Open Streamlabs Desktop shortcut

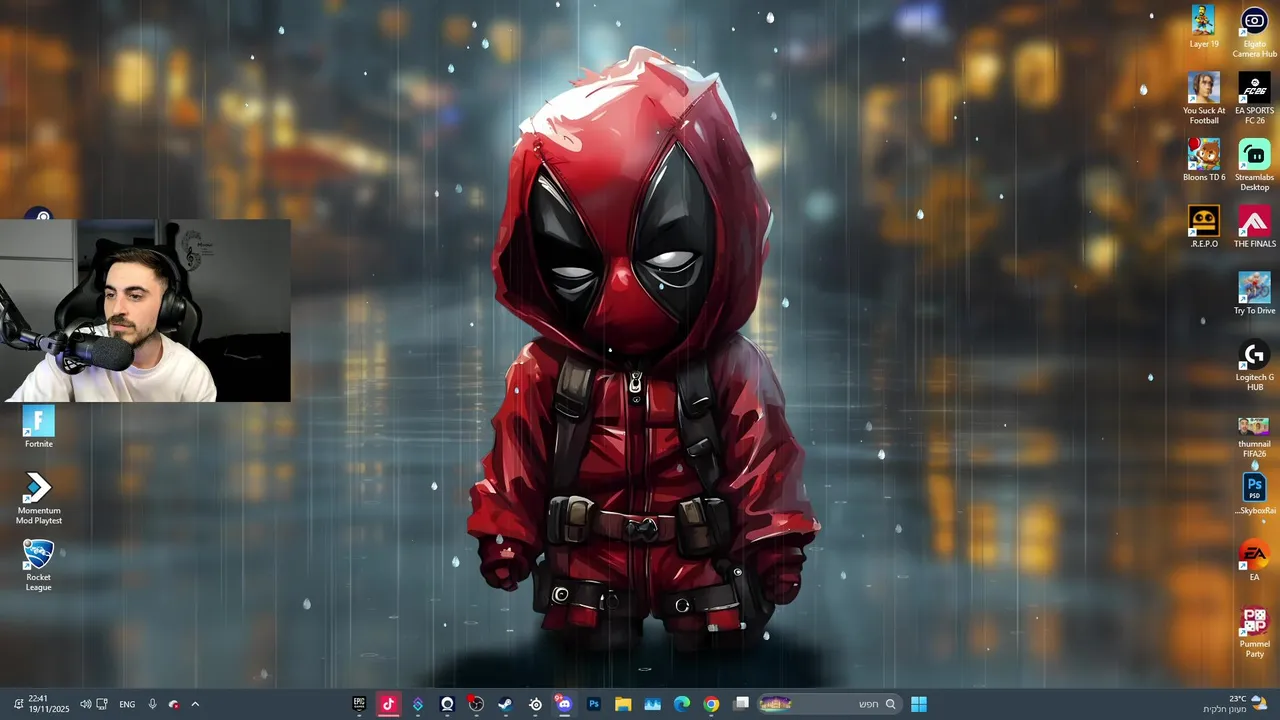point(1254,165)
